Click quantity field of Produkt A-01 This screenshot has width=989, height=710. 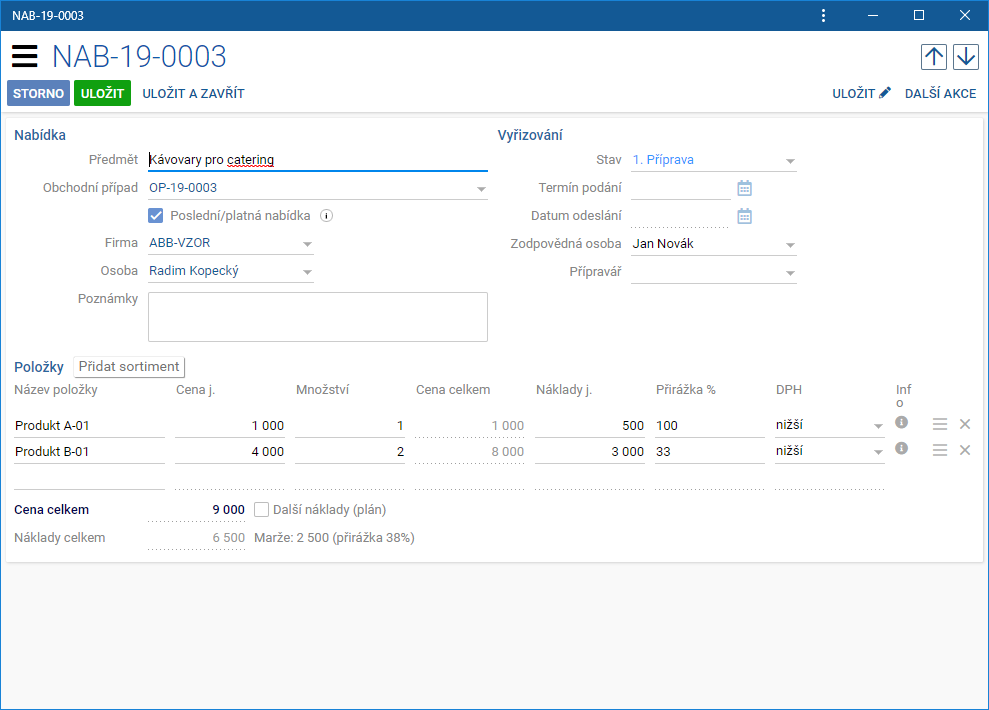pyautogui.click(x=349, y=426)
